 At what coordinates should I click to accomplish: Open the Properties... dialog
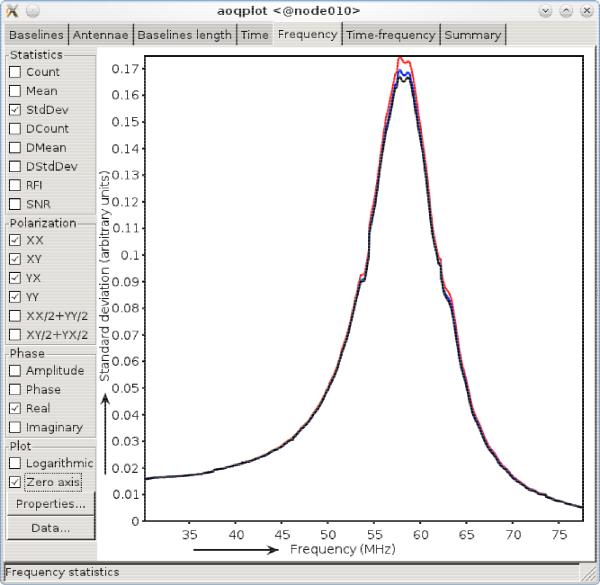(x=50, y=505)
